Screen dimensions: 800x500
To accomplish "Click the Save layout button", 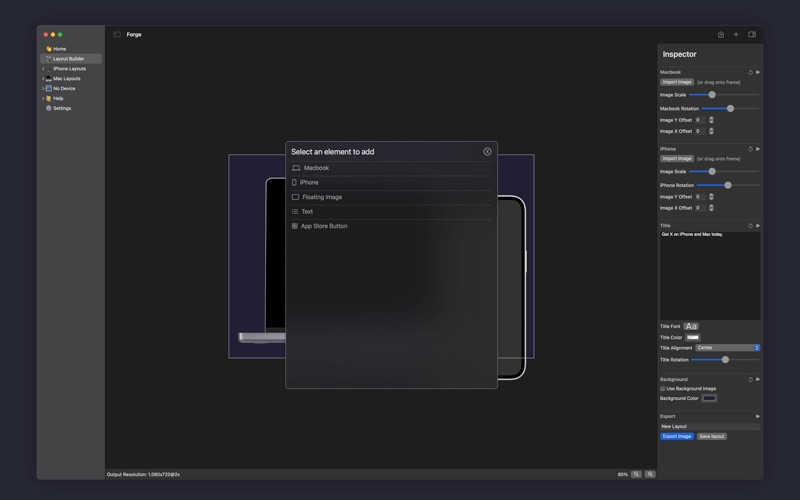I will click(712, 437).
